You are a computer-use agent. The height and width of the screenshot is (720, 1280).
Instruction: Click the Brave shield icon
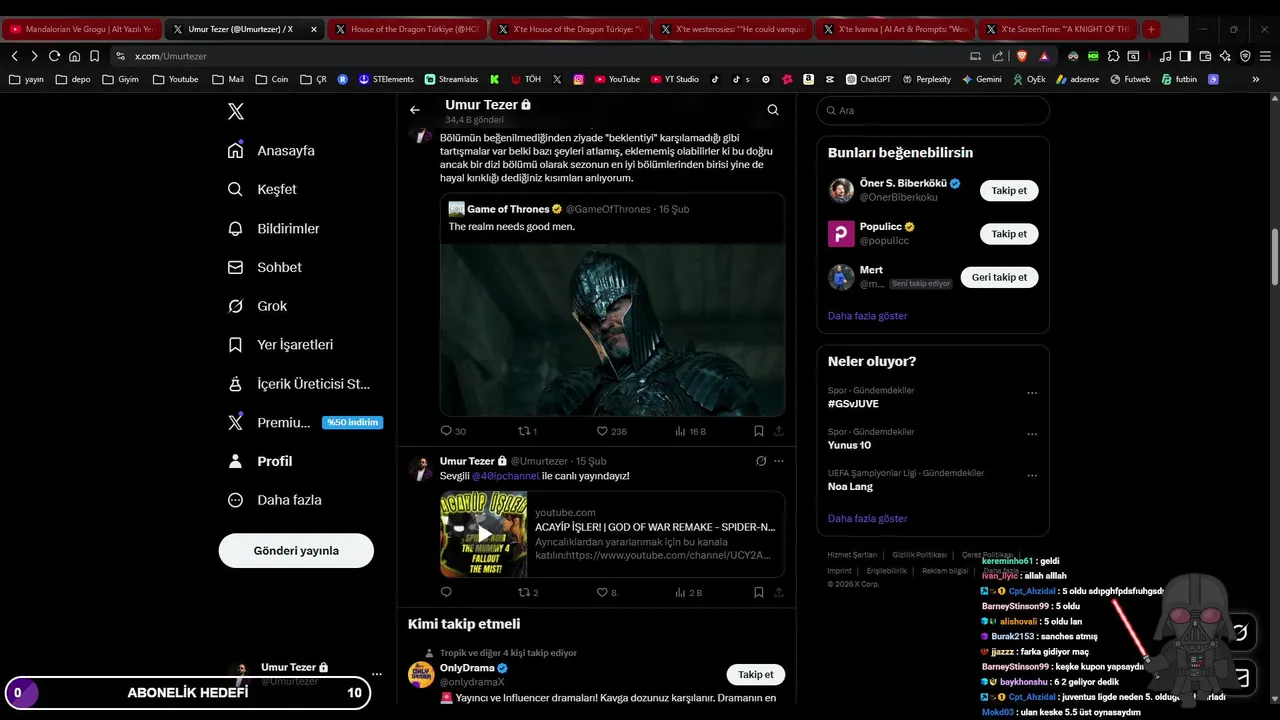click(1022, 56)
